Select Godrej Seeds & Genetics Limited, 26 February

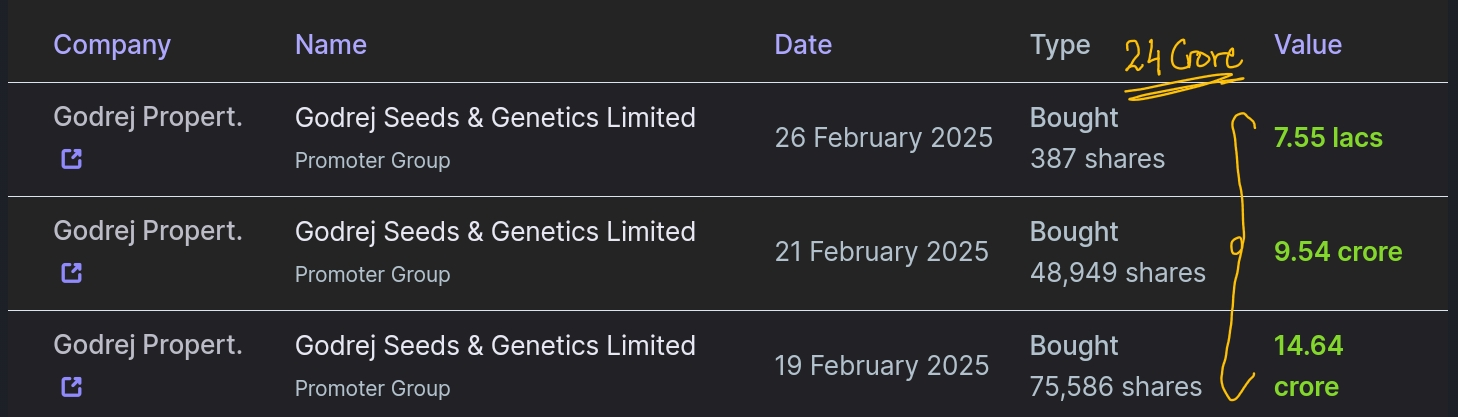click(495, 117)
